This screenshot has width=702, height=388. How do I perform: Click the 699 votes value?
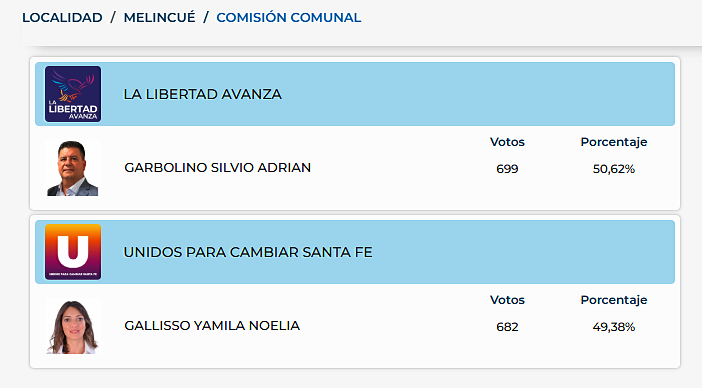coord(507,169)
